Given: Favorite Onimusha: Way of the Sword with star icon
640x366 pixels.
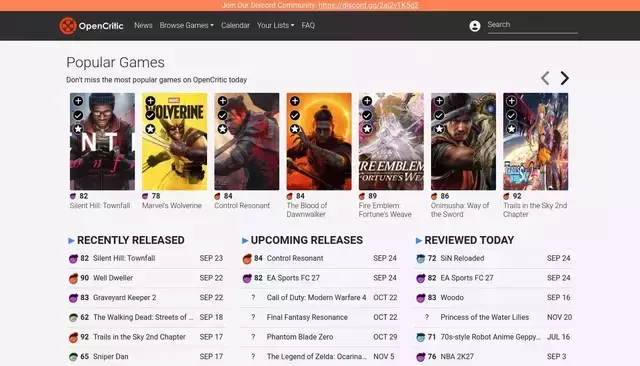Looking at the screenshot, I should tap(439, 129).
